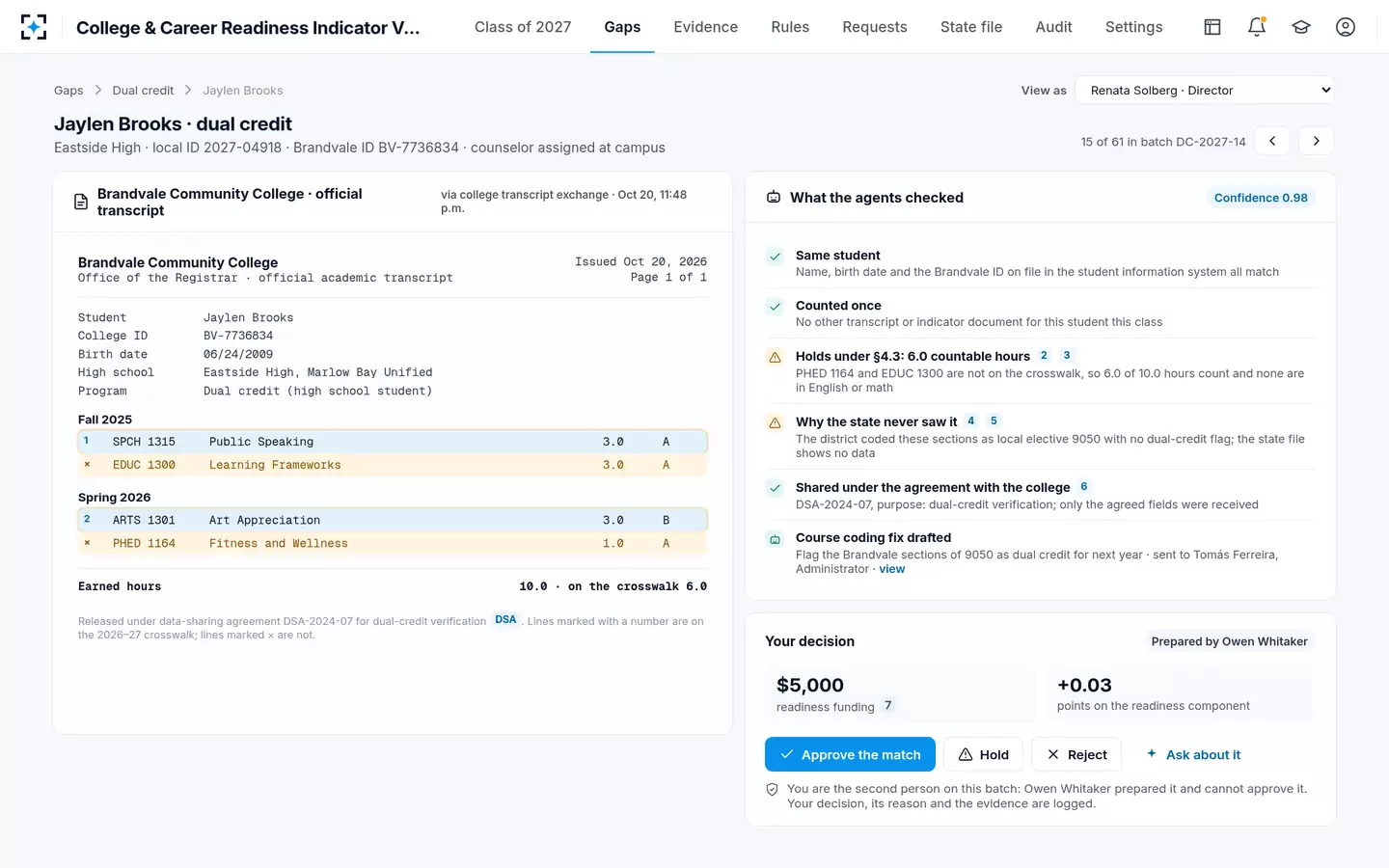Click the app logo in the header
This screenshot has height=868, width=1389.
point(34,27)
